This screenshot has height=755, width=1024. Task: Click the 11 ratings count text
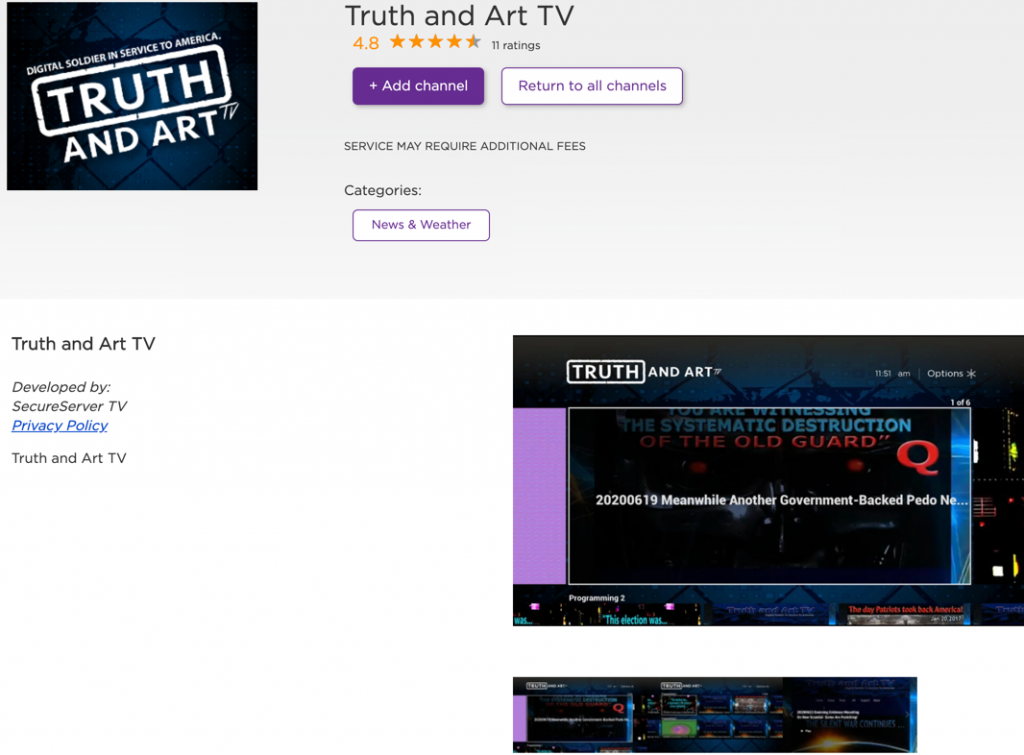(x=516, y=45)
